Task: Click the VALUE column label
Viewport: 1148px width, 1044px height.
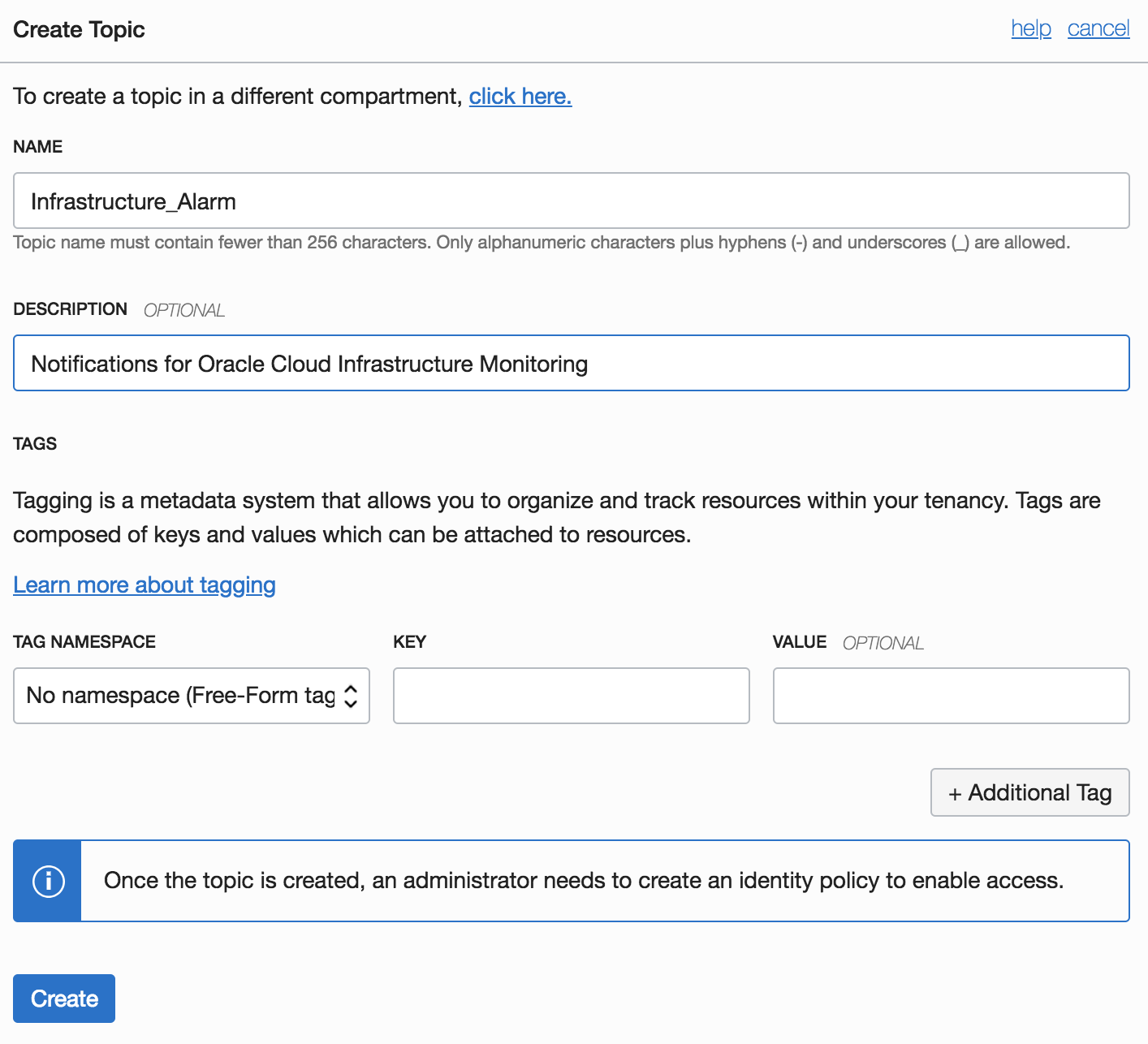Action: (x=800, y=642)
